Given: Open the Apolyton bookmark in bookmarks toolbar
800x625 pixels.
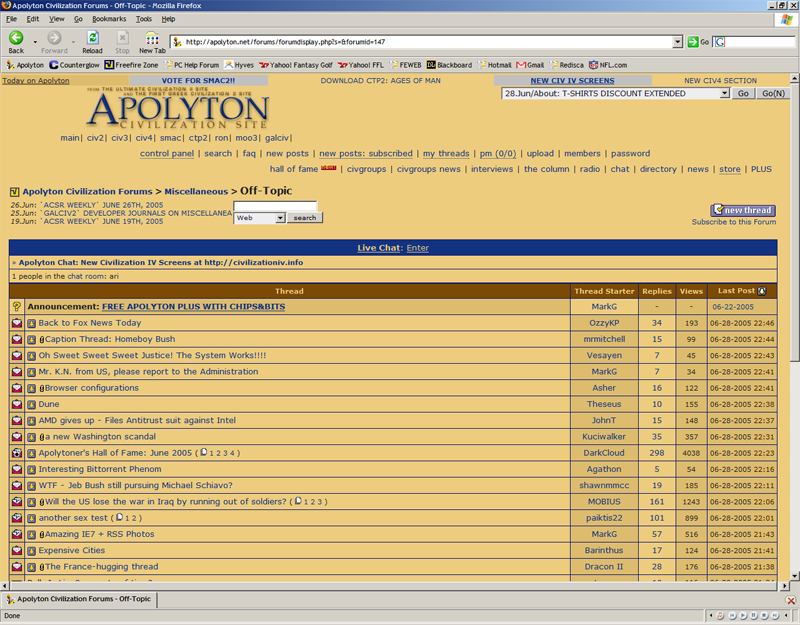Looking at the screenshot, I should coord(25,65).
